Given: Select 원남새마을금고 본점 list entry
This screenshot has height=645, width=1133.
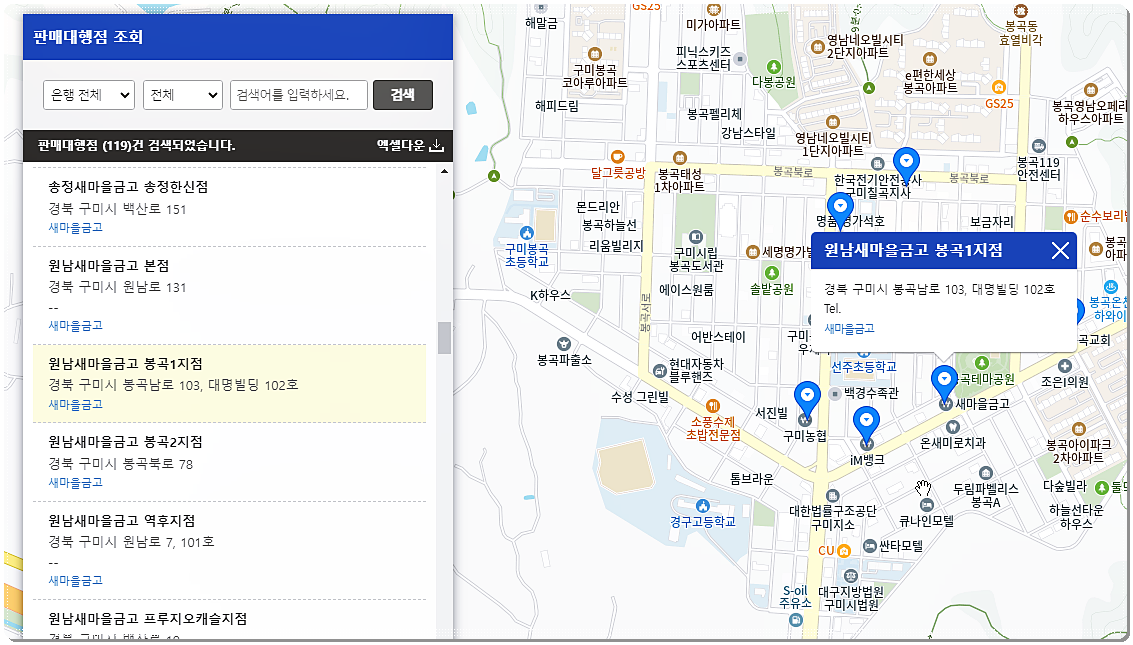Looking at the screenshot, I should tap(229, 295).
